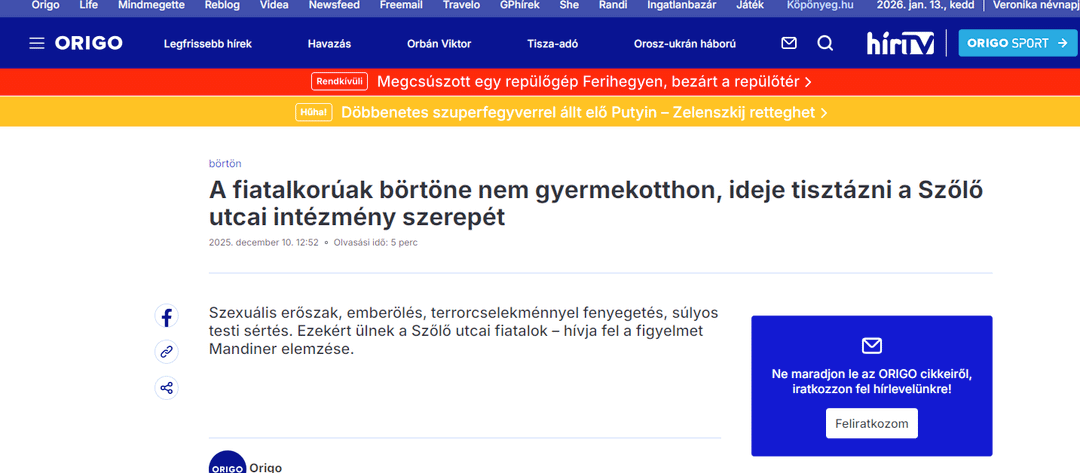The image size is (1080, 473).
Task: Go to Orosz-ukrán háború section
Action: 685,44
